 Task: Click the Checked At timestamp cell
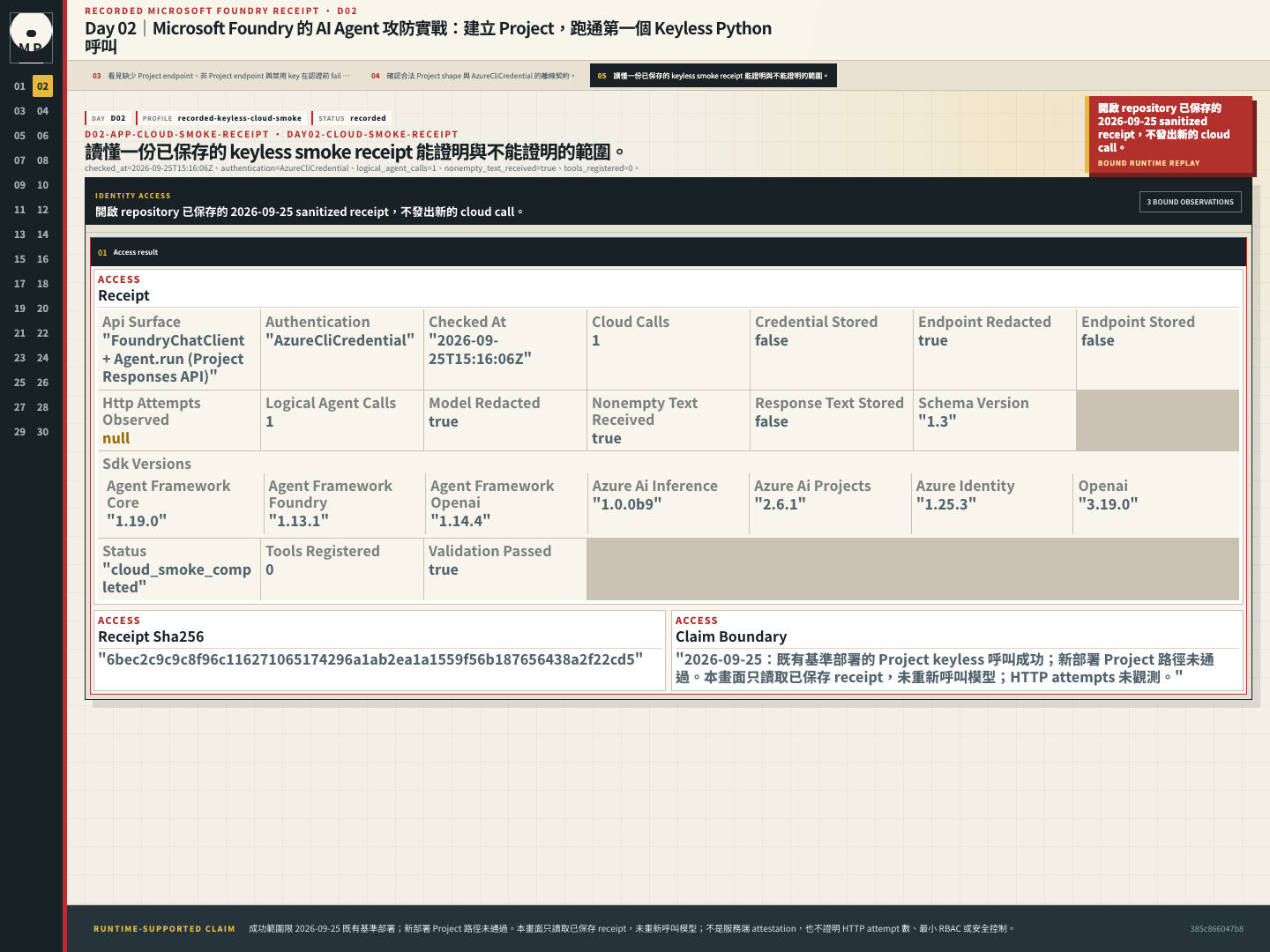pyautogui.click(x=504, y=349)
